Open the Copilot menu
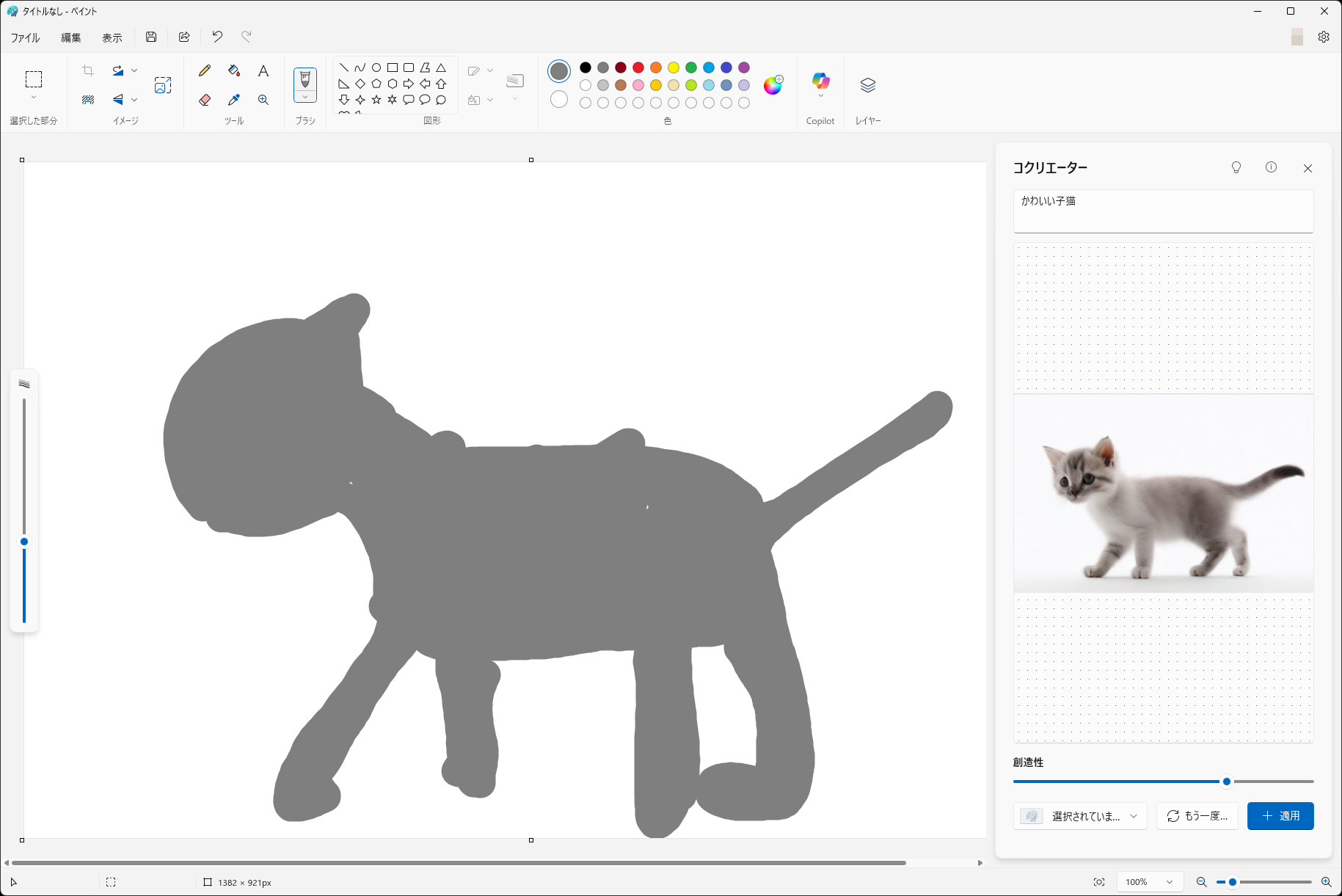The height and width of the screenshot is (896, 1342). (x=820, y=84)
